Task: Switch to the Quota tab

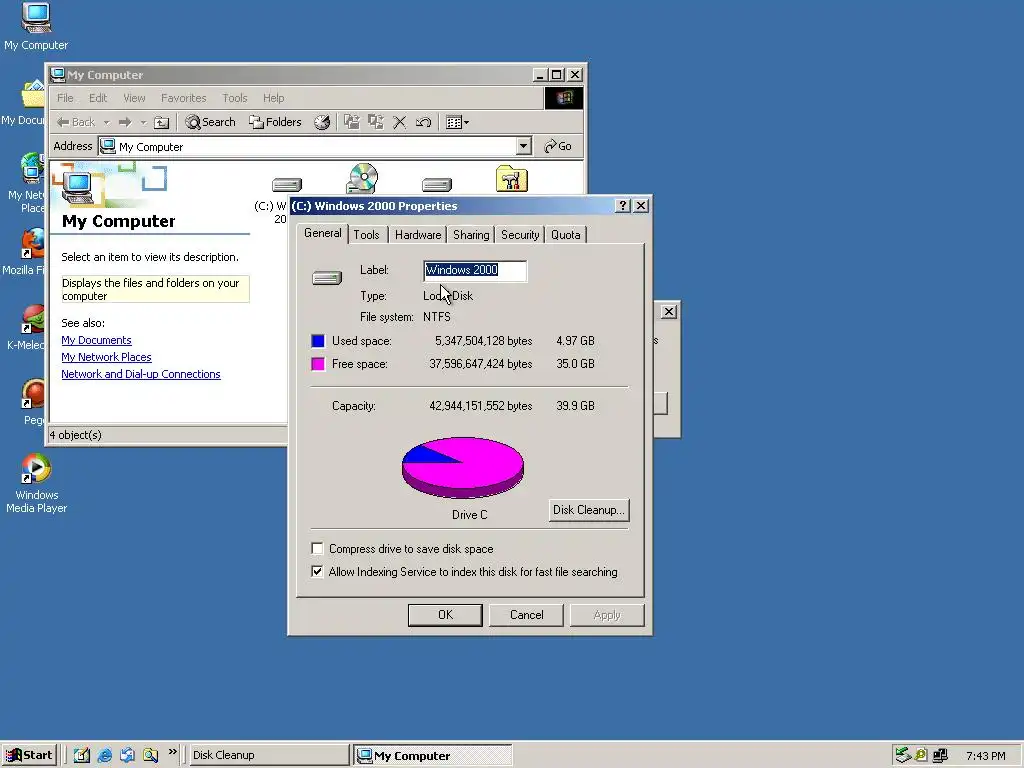Action: pos(566,234)
